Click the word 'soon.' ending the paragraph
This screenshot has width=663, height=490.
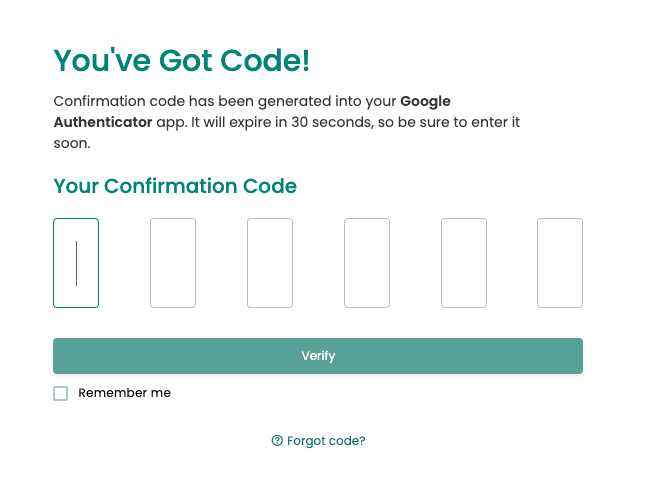[x=72, y=143]
